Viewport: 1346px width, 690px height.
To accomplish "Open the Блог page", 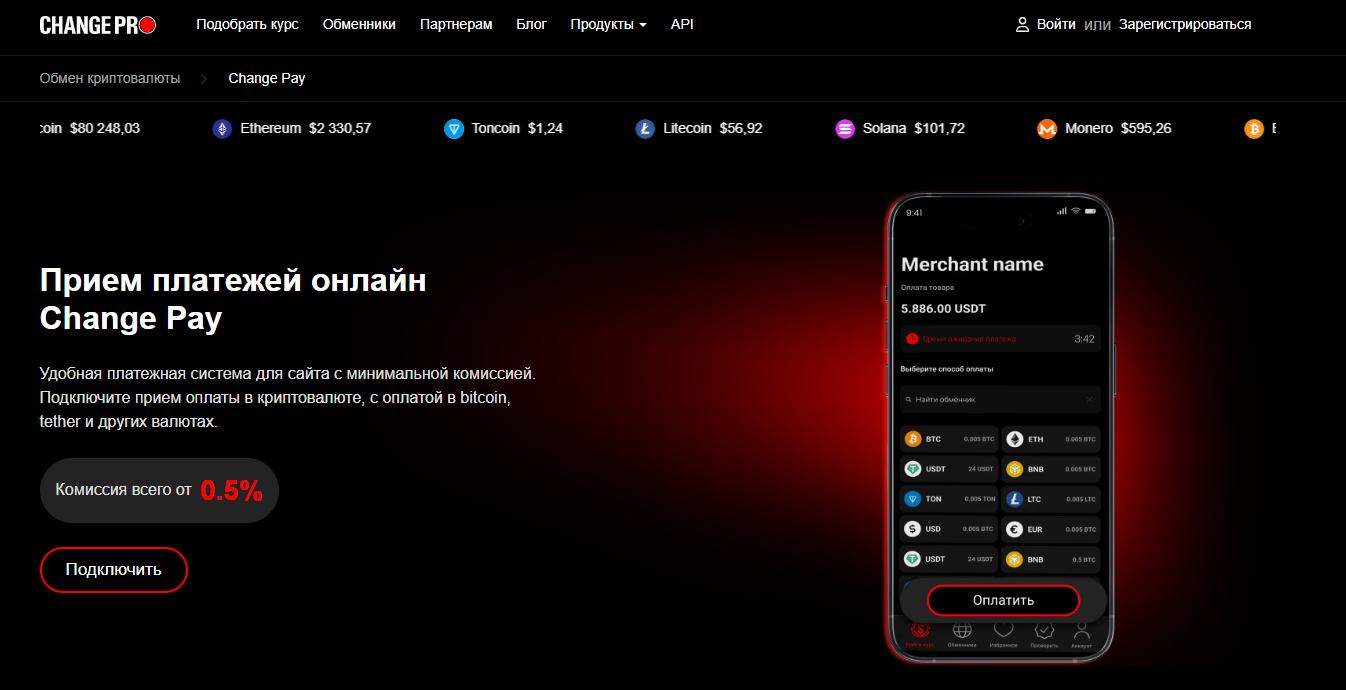I will (531, 24).
